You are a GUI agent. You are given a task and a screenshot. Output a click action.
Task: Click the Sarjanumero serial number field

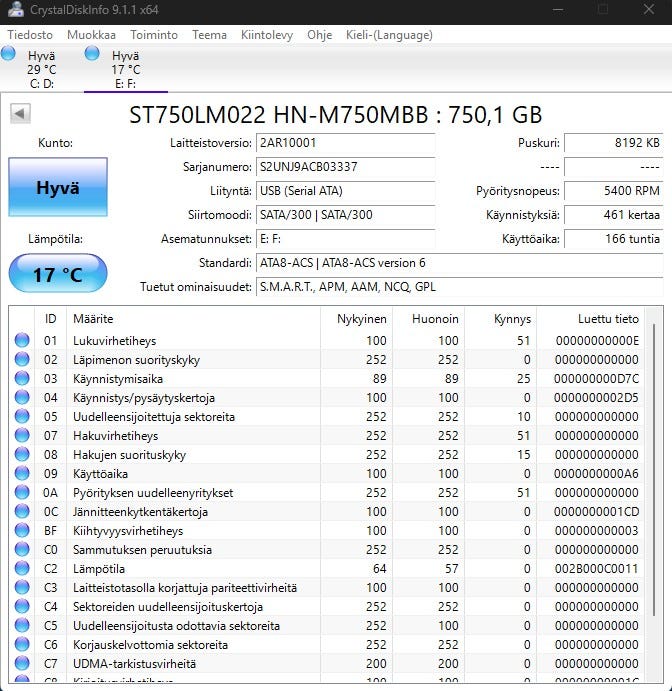[x=345, y=167]
